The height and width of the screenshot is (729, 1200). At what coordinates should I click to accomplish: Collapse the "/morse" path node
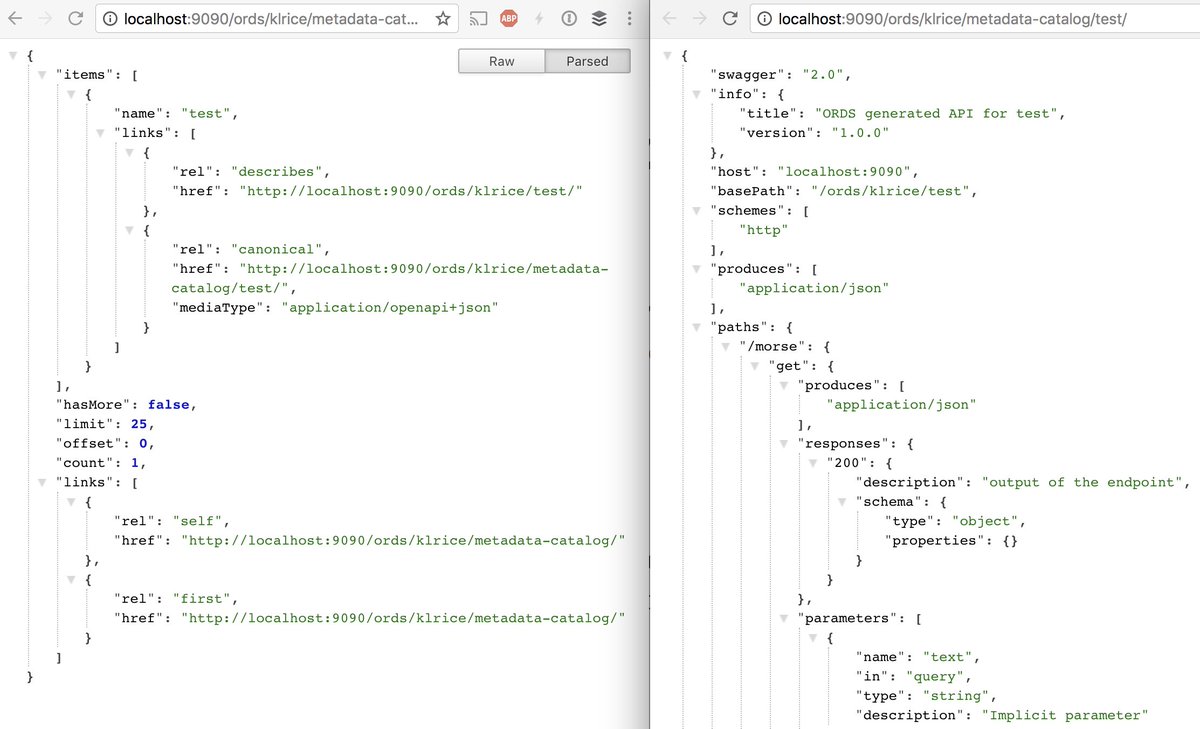[x=724, y=347]
